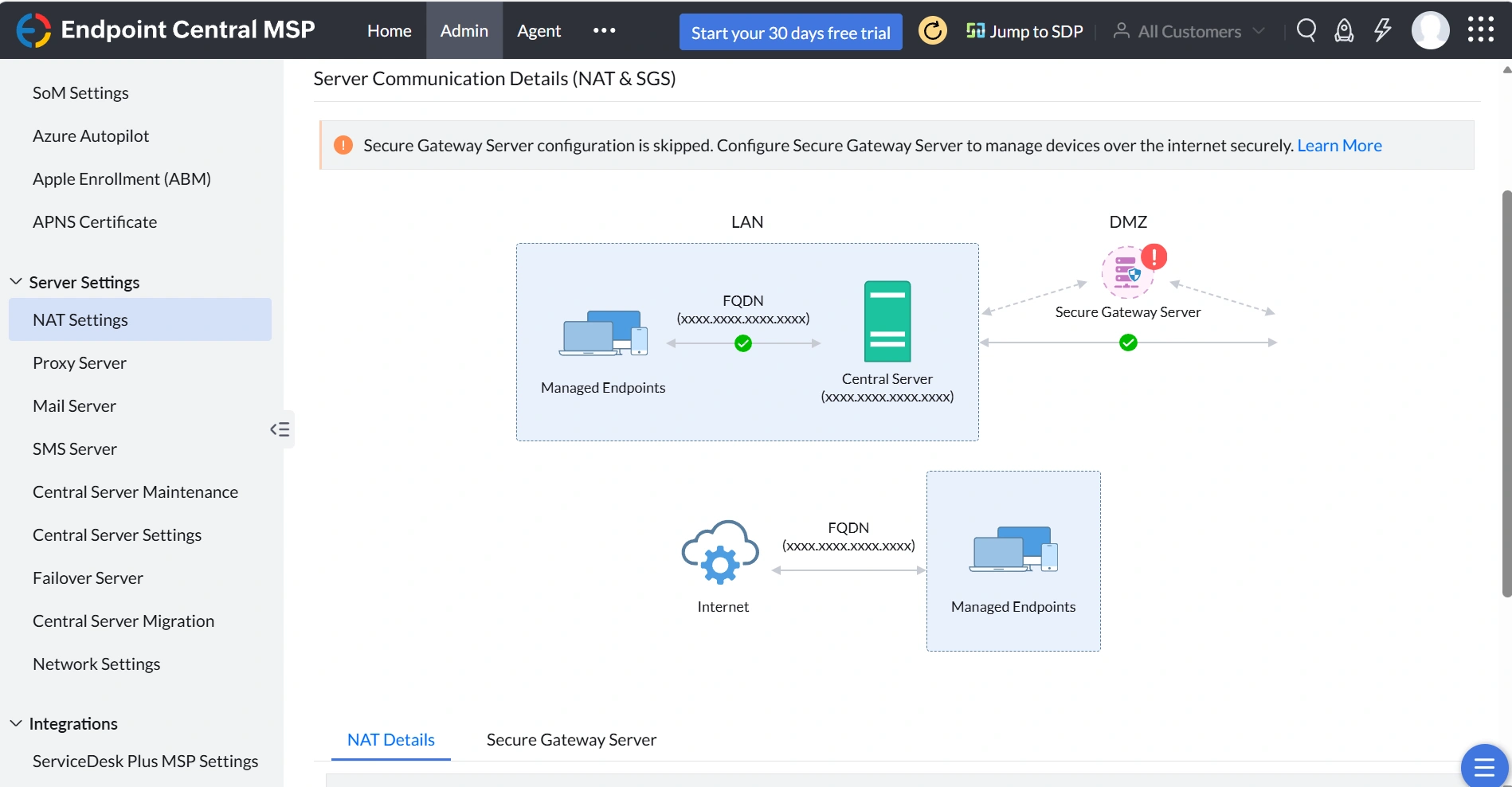Click the LAN Managed Endpoints devices icon
Image resolution: width=1512 pixels, height=787 pixels.
click(603, 333)
